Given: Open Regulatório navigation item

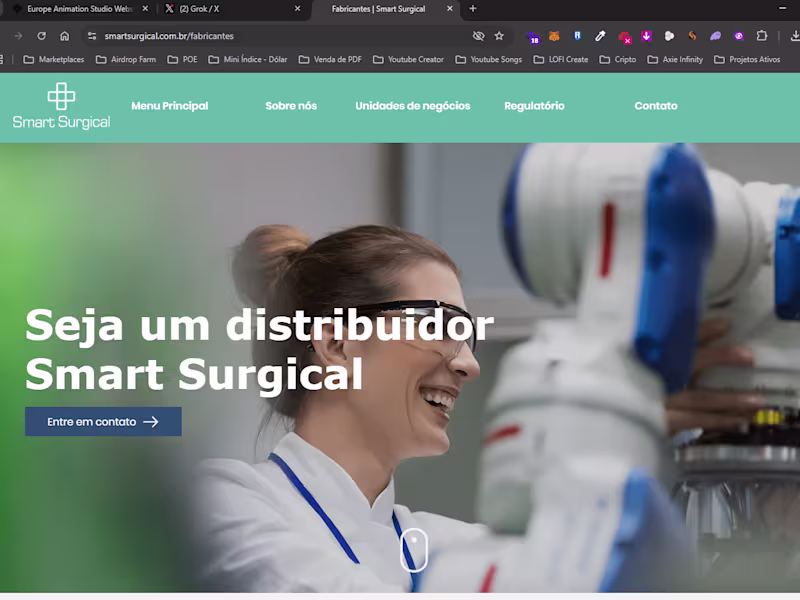Looking at the screenshot, I should (534, 106).
